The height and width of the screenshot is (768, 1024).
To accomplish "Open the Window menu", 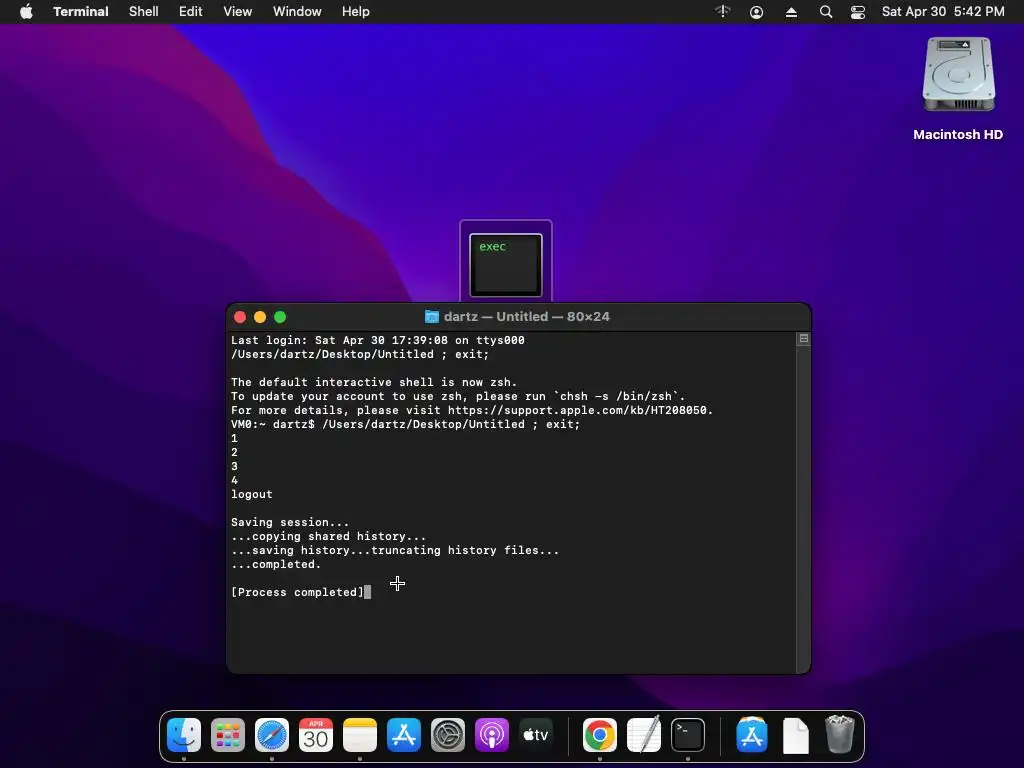I will coord(297,12).
